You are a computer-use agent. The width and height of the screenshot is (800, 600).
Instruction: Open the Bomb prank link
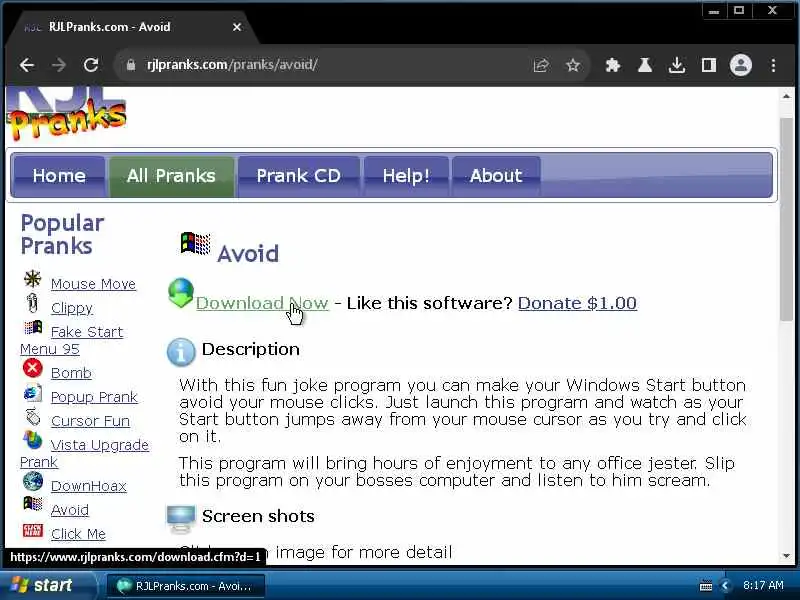pyautogui.click(x=71, y=373)
